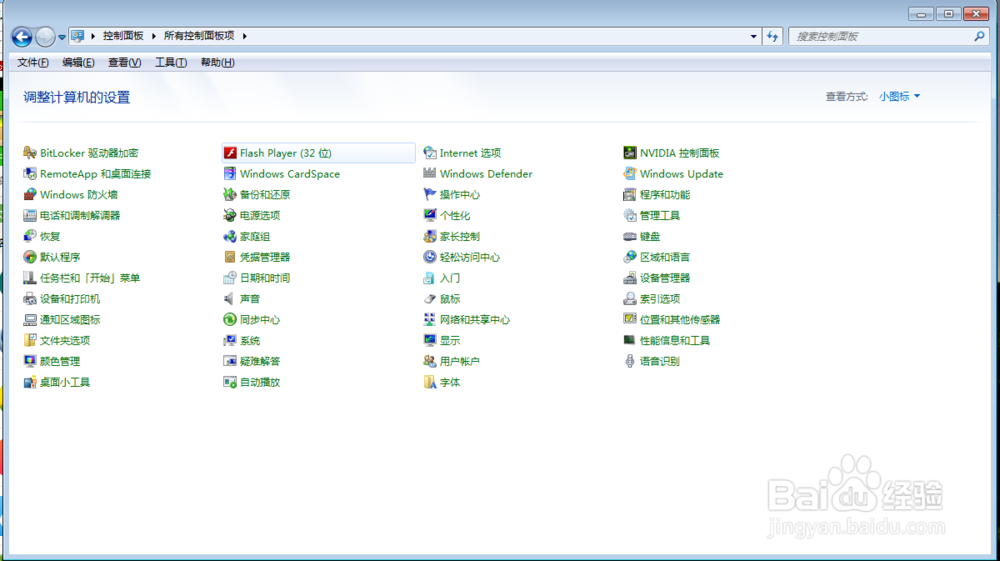Expand the 小图标 view mode dropdown

[x=899, y=96]
